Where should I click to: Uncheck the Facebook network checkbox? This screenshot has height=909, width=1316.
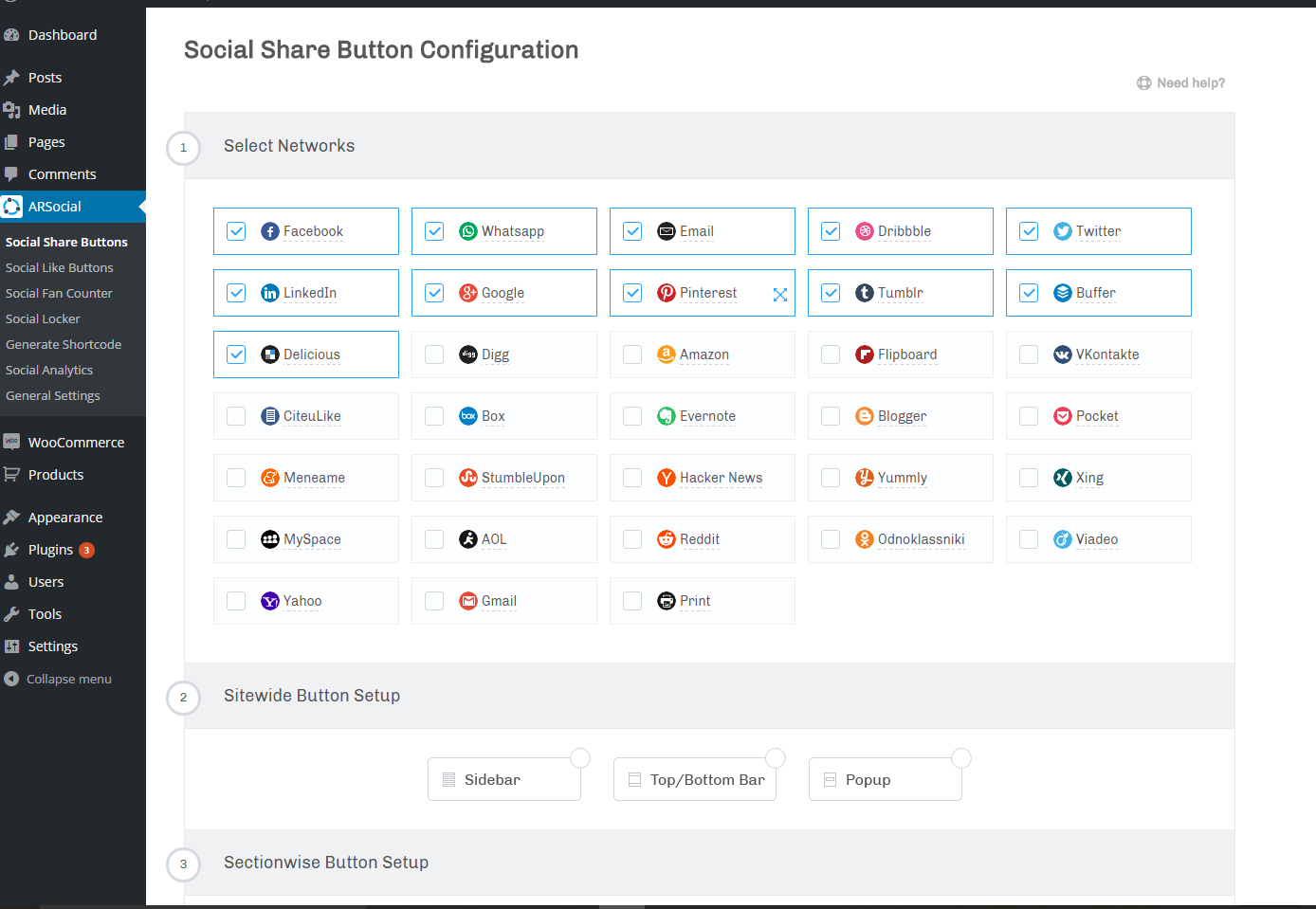237,231
